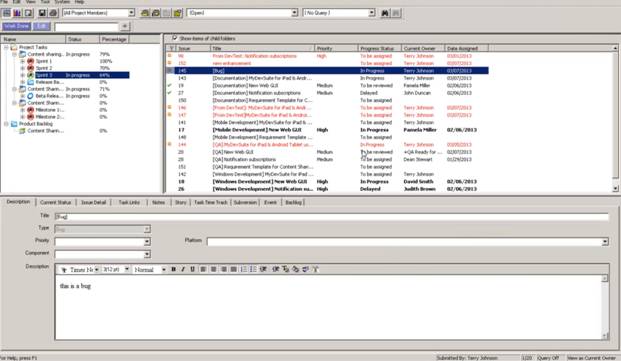Select the Release Ba... tree item
The width and height of the screenshot is (621, 361).
(x=49, y=82)
